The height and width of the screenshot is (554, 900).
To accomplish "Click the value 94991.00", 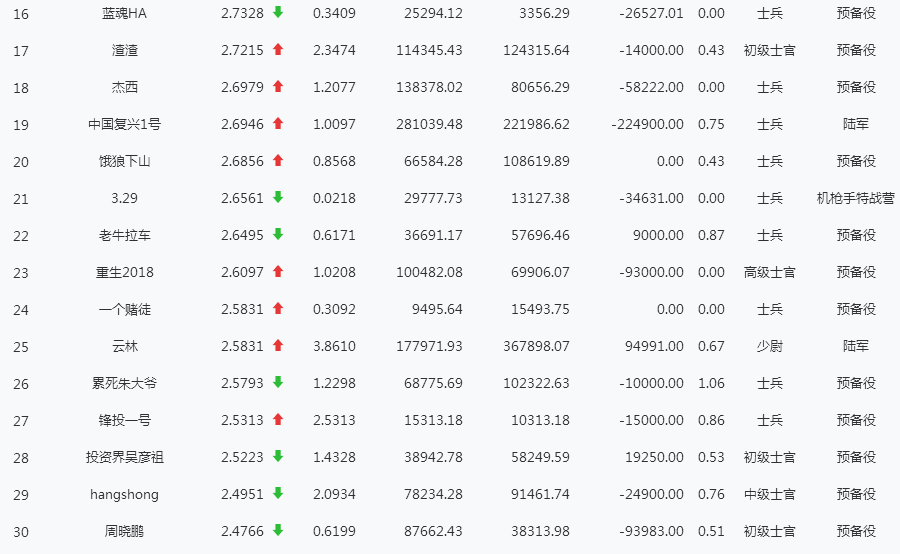I will click(x=654, y=346).
